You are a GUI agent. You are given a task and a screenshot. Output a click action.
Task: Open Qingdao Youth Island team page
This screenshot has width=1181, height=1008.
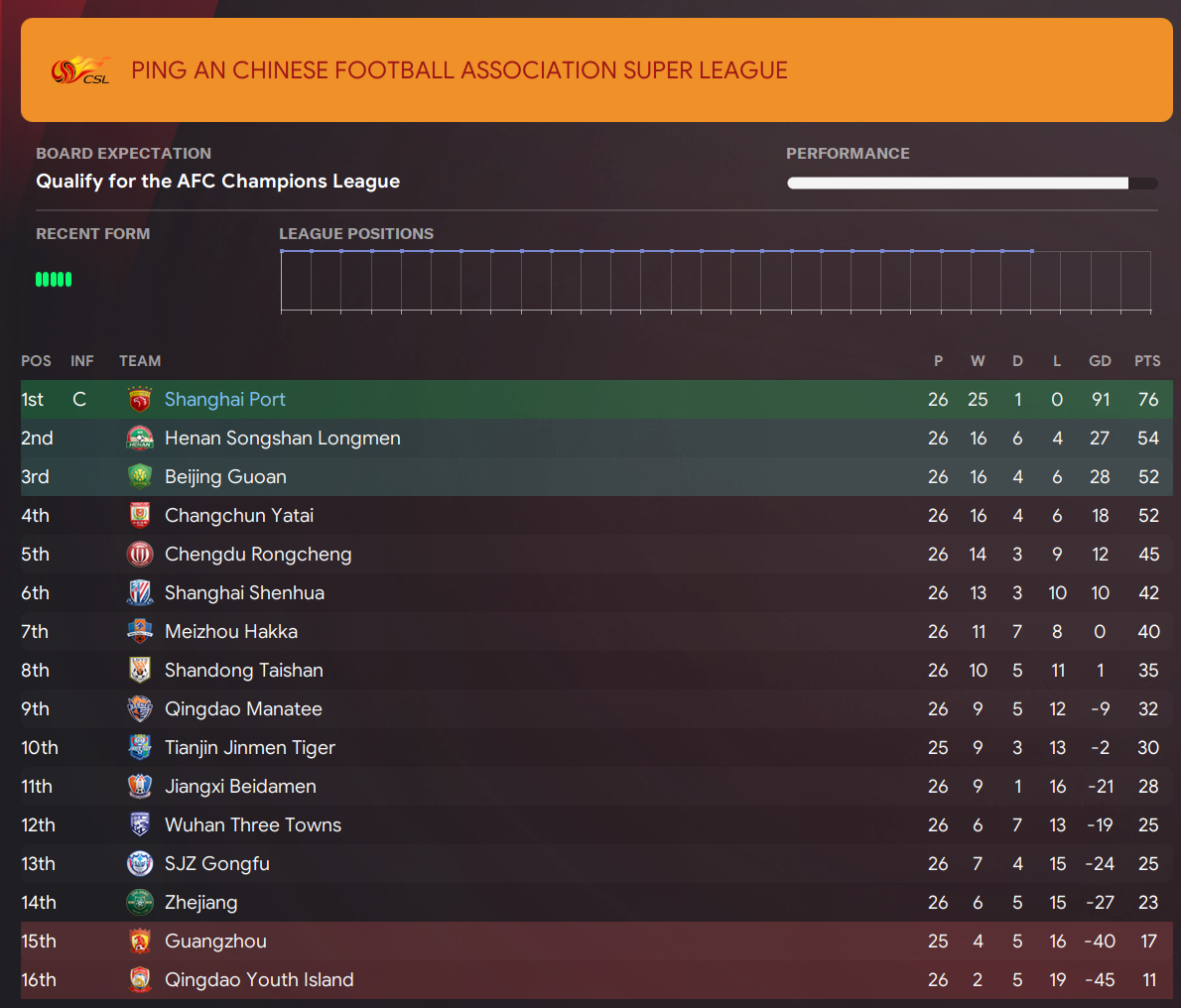tap(259, 979)
